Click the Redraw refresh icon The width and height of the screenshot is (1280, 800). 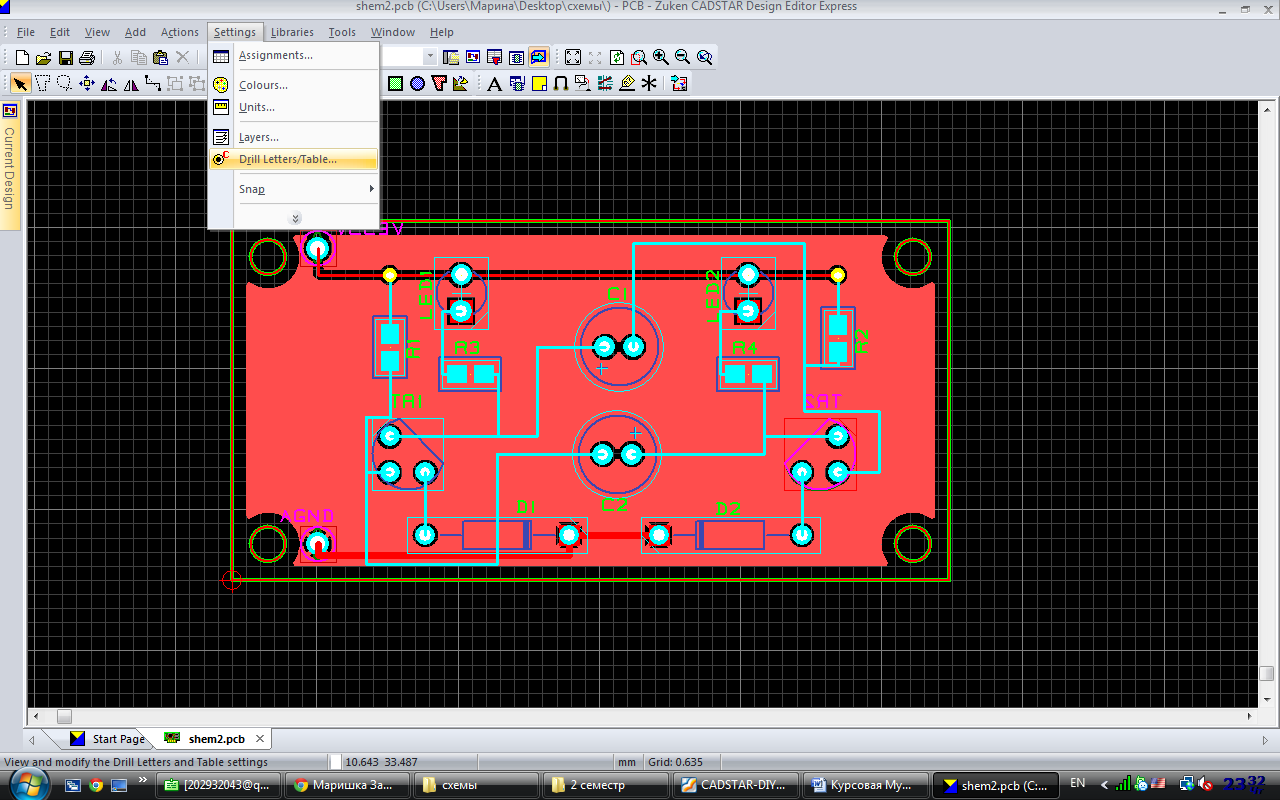[x=617, y=58]
